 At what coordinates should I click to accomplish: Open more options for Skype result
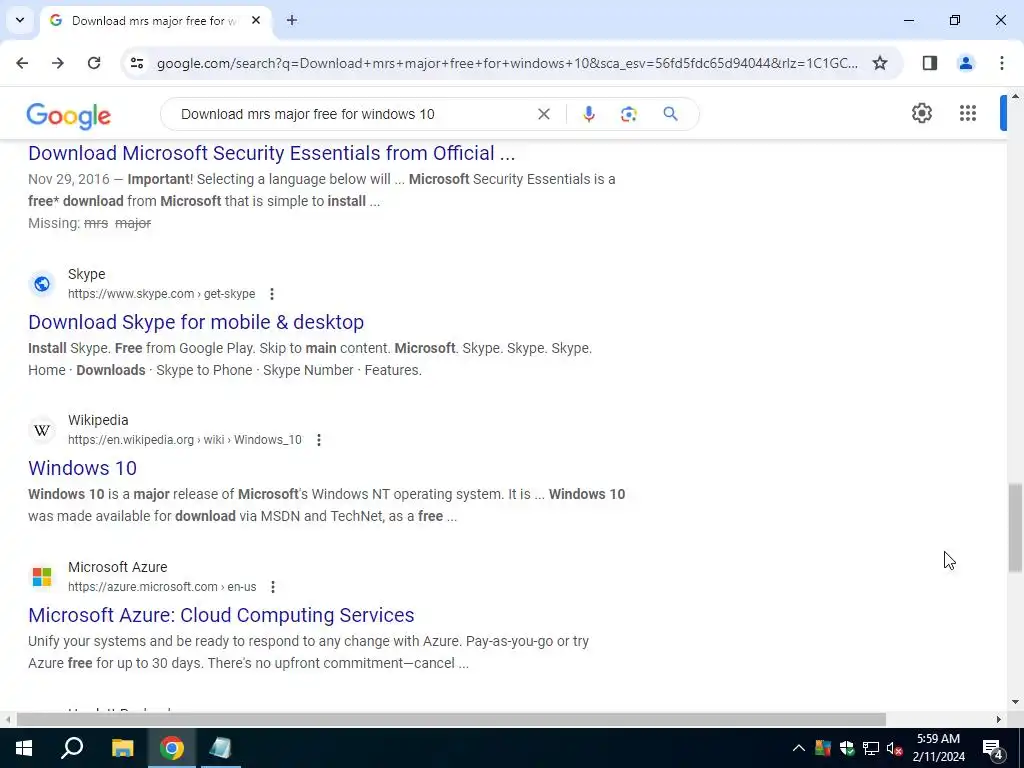[x=272, y=294]
